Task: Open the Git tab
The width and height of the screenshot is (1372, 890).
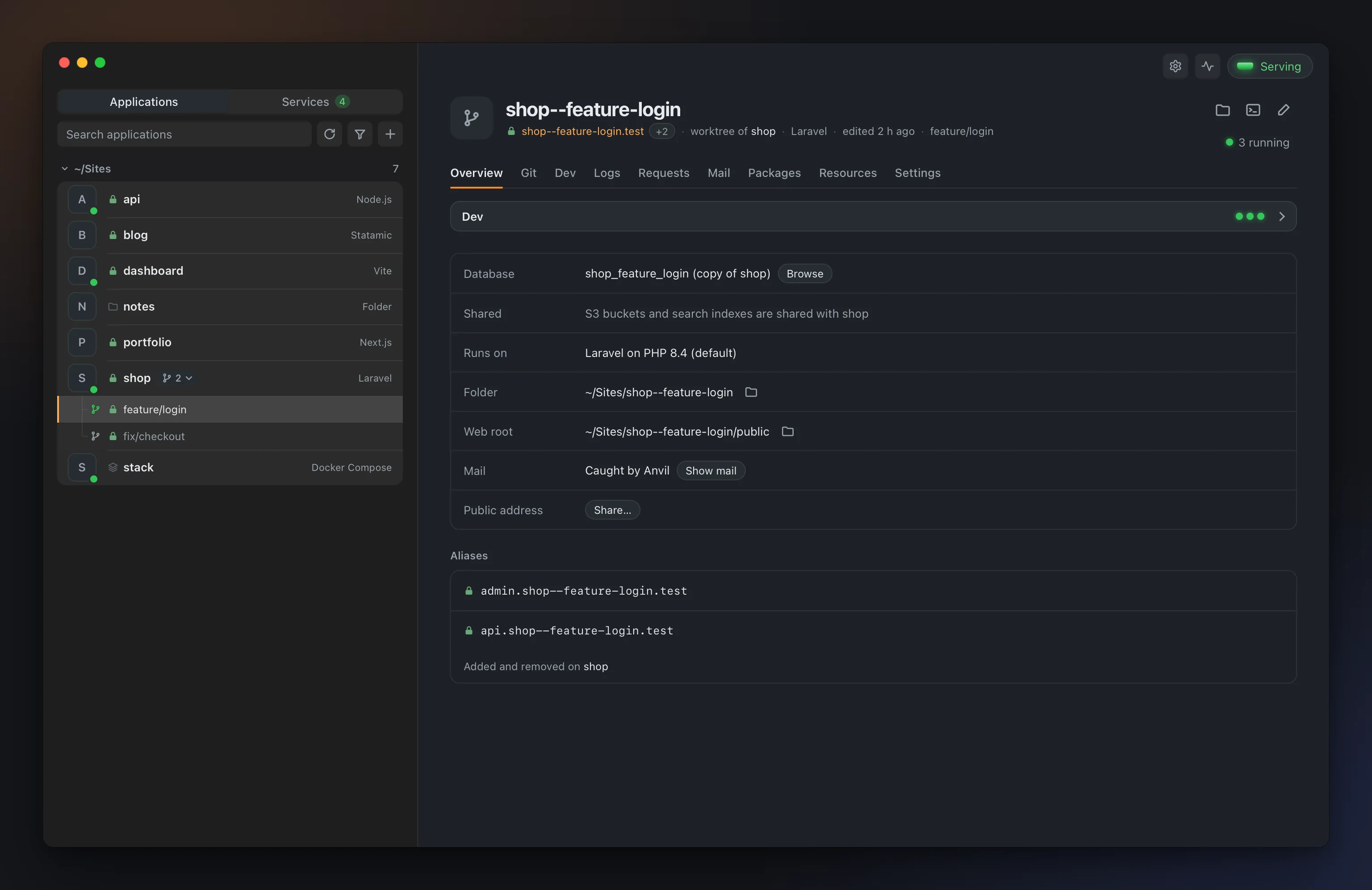Action: pos(529,173)
